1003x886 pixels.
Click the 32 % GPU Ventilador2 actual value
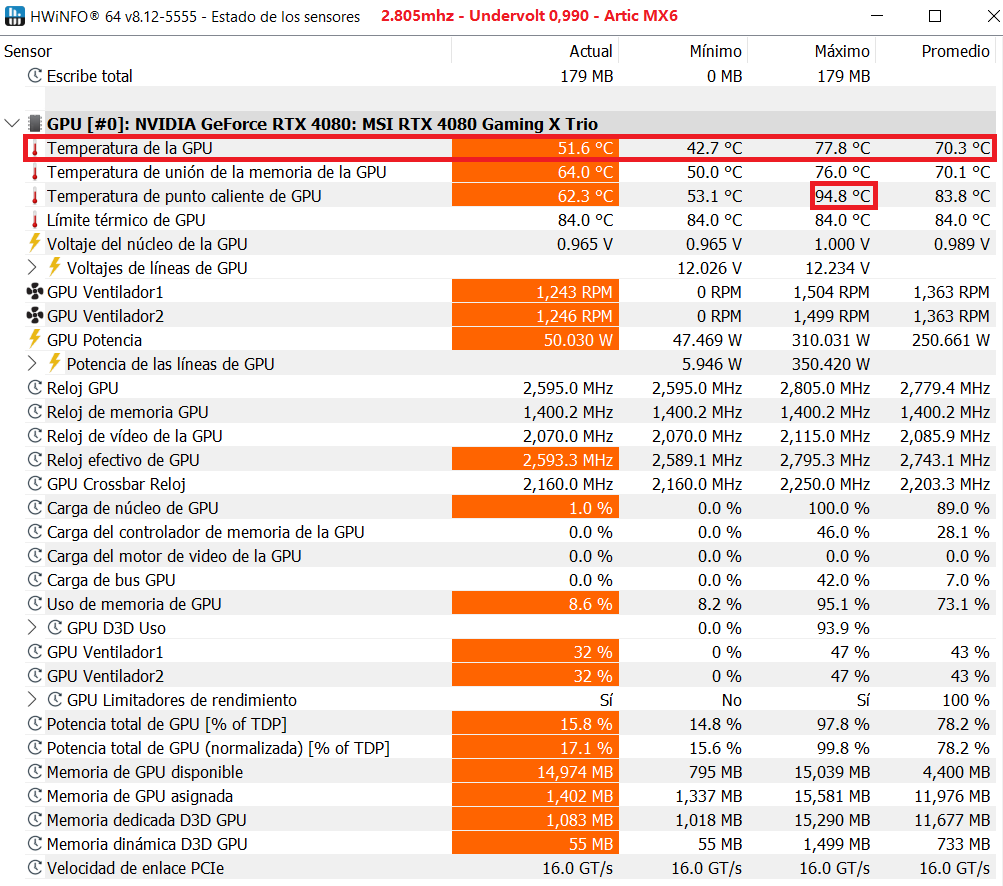[593, 676]
